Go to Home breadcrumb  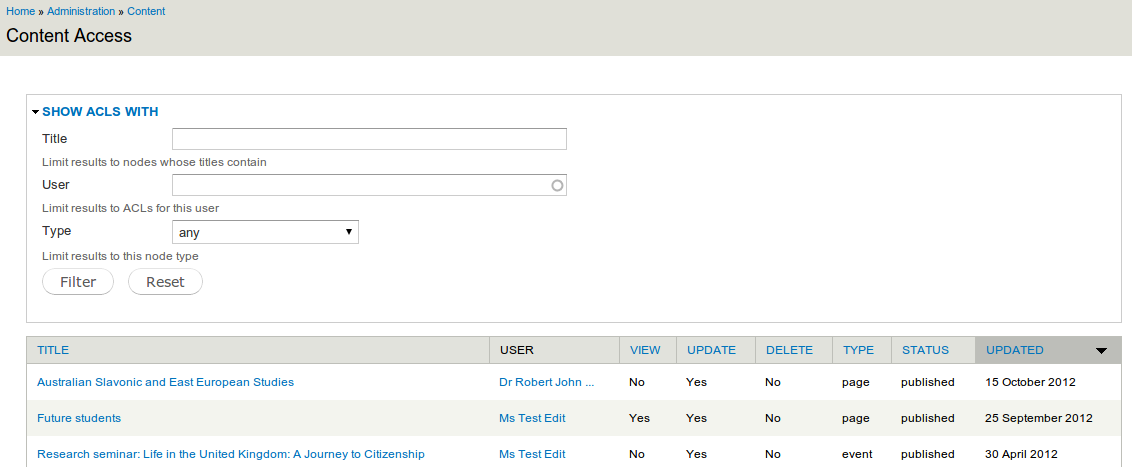point(20,12)
